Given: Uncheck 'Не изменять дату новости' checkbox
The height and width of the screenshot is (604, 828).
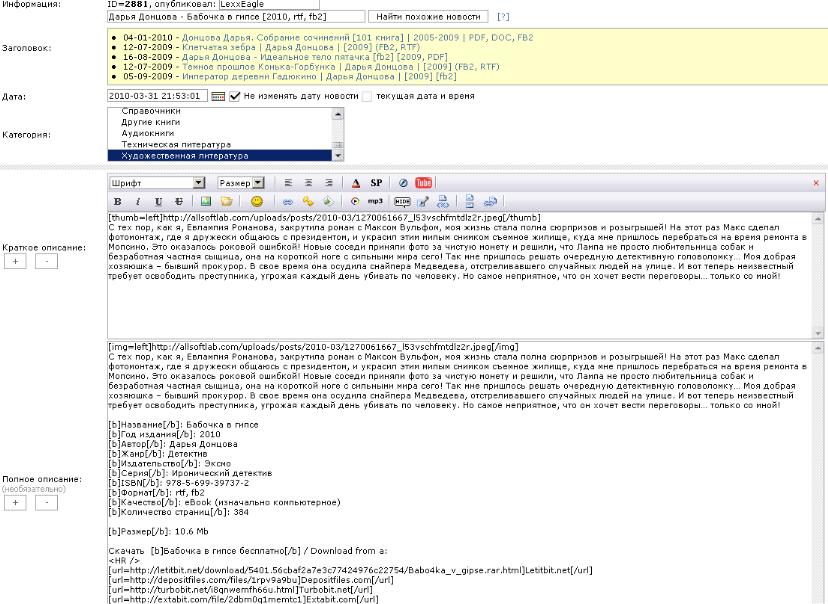Looking at the screenshot, I should tap(235, 96).
